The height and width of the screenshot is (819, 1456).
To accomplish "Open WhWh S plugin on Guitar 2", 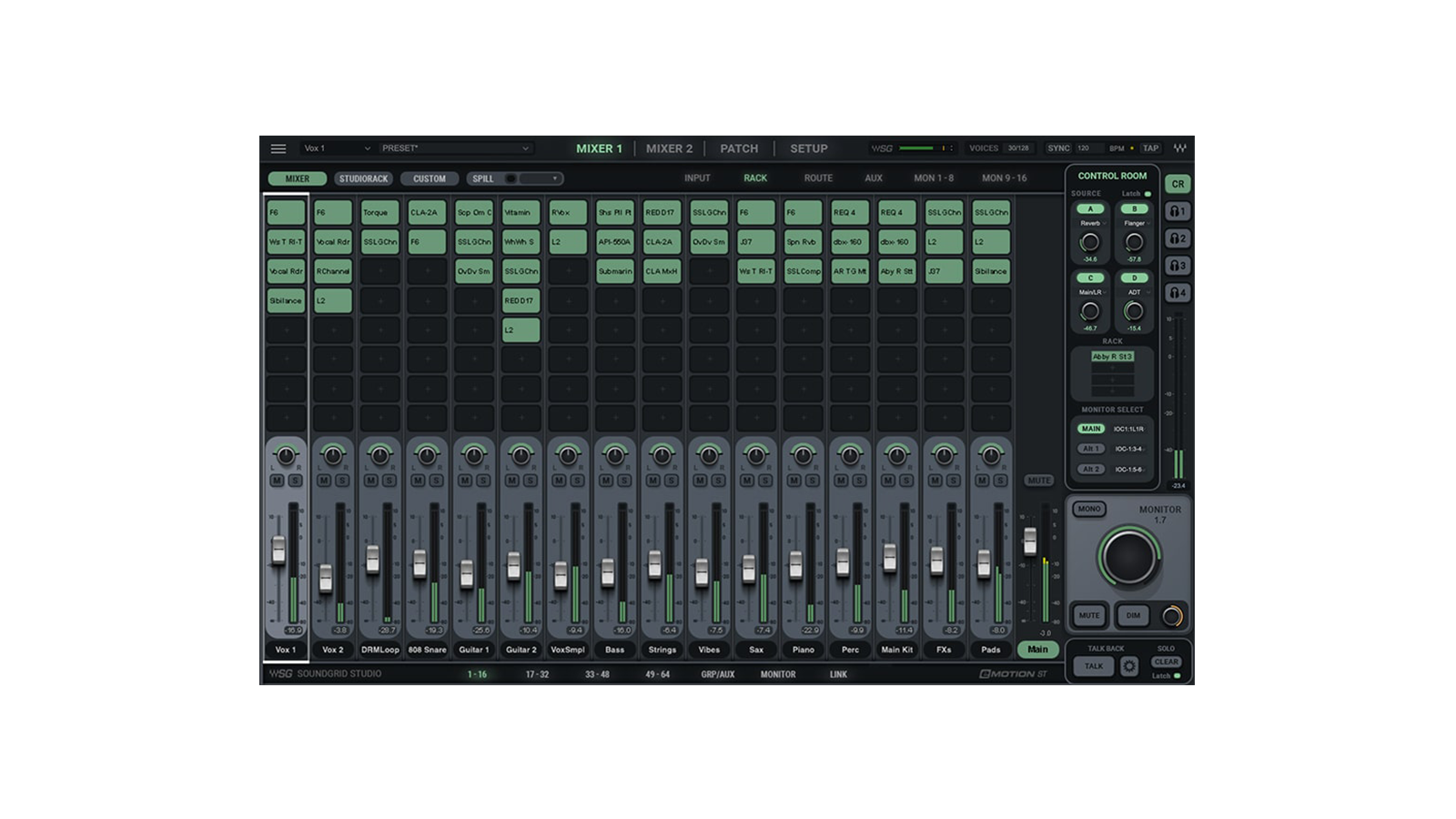I will 521,242.
